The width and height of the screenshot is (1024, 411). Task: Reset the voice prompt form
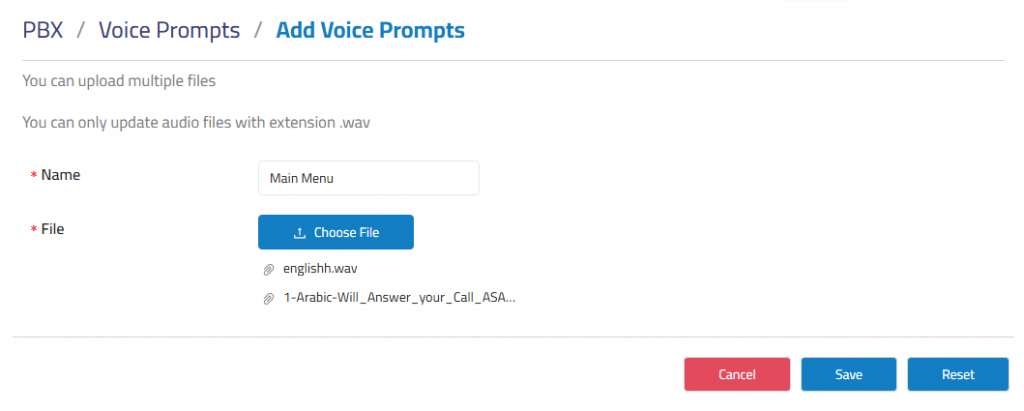[958, 374]
